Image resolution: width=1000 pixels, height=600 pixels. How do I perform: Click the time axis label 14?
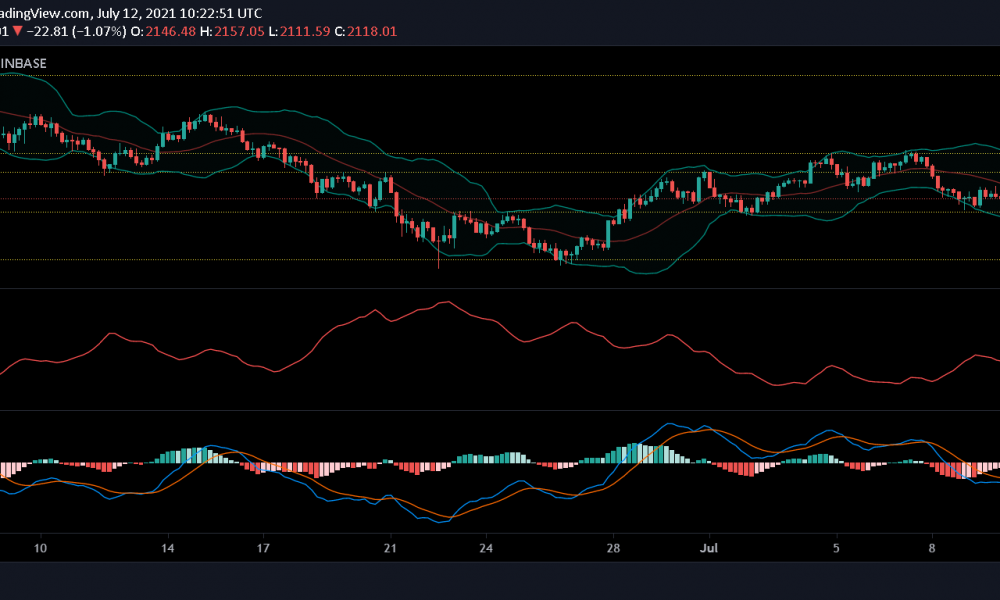pyautogui.click(x=168, y=548)
